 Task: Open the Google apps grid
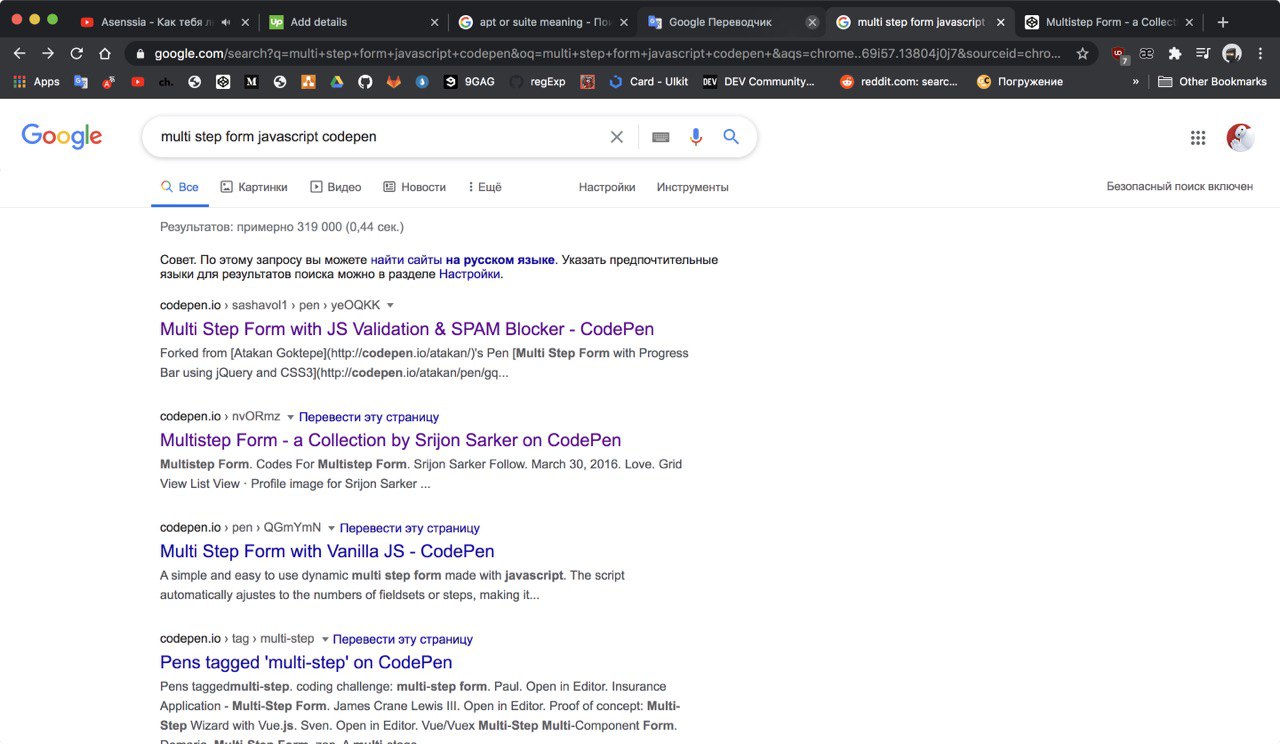click(x=1198, y=138)
